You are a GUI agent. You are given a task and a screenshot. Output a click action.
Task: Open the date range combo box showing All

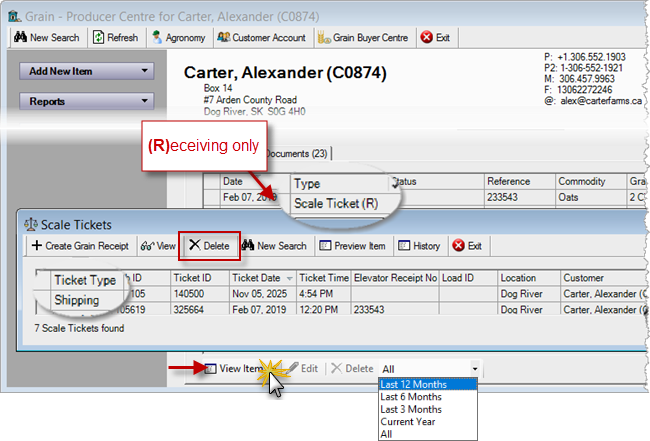click(x=429, y=369)
